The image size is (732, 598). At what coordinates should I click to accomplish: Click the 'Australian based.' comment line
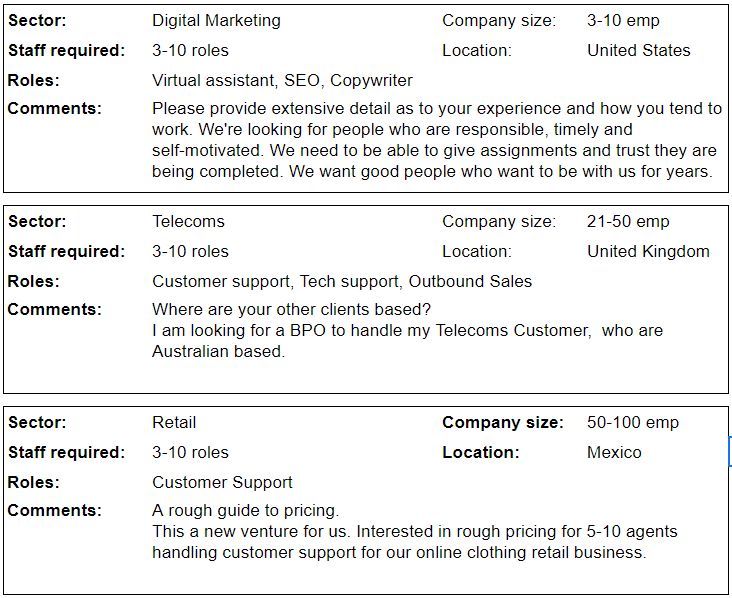(x=218, y=352)
